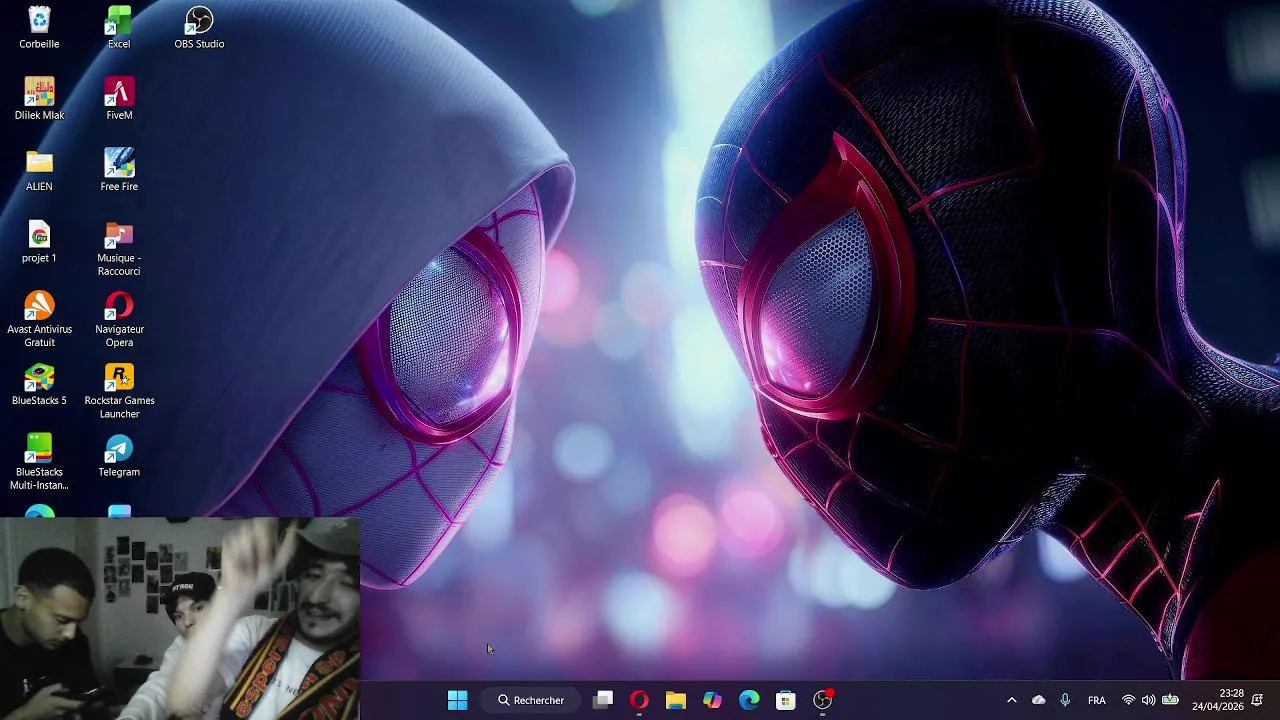The width and height of the screenshot is (1280, 720).
Task: Open Opera from the taskbar
Action: point(639,700)
